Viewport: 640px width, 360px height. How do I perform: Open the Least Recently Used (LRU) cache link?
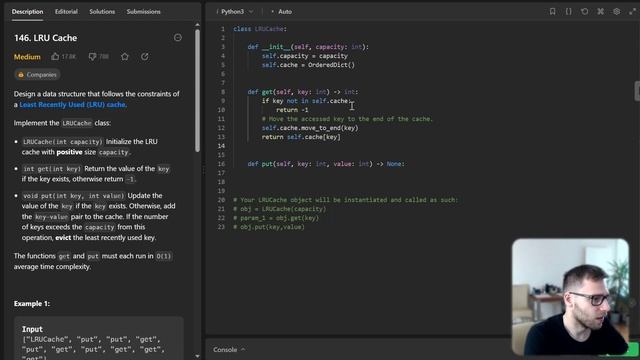73,104
